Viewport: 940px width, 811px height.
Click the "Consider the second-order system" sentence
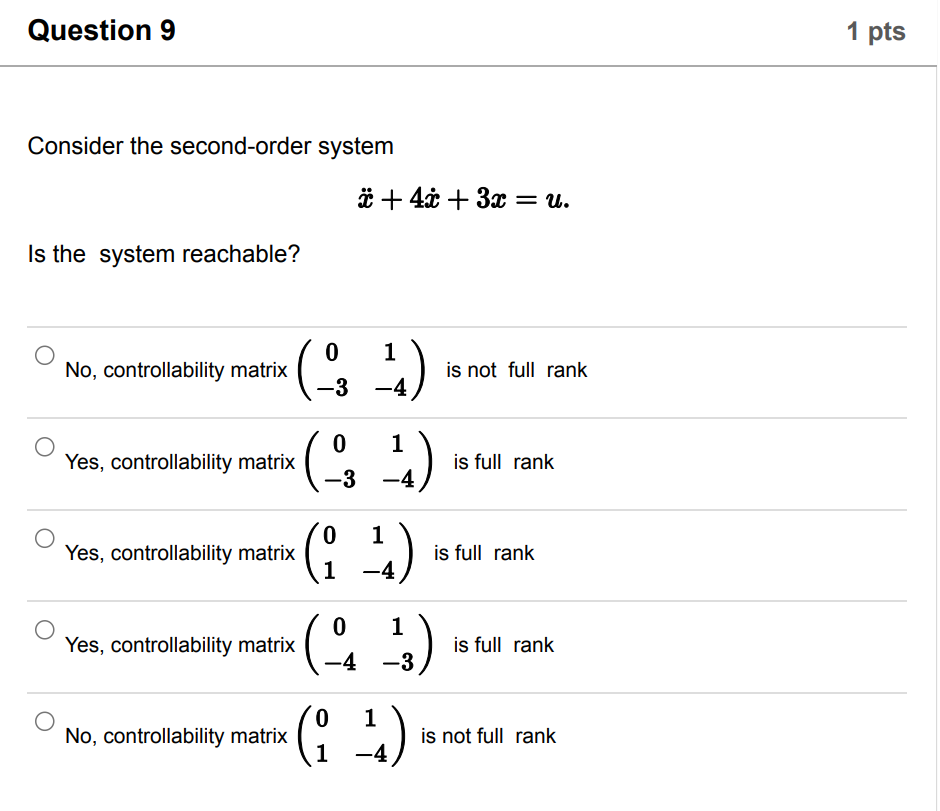(210, 146)
